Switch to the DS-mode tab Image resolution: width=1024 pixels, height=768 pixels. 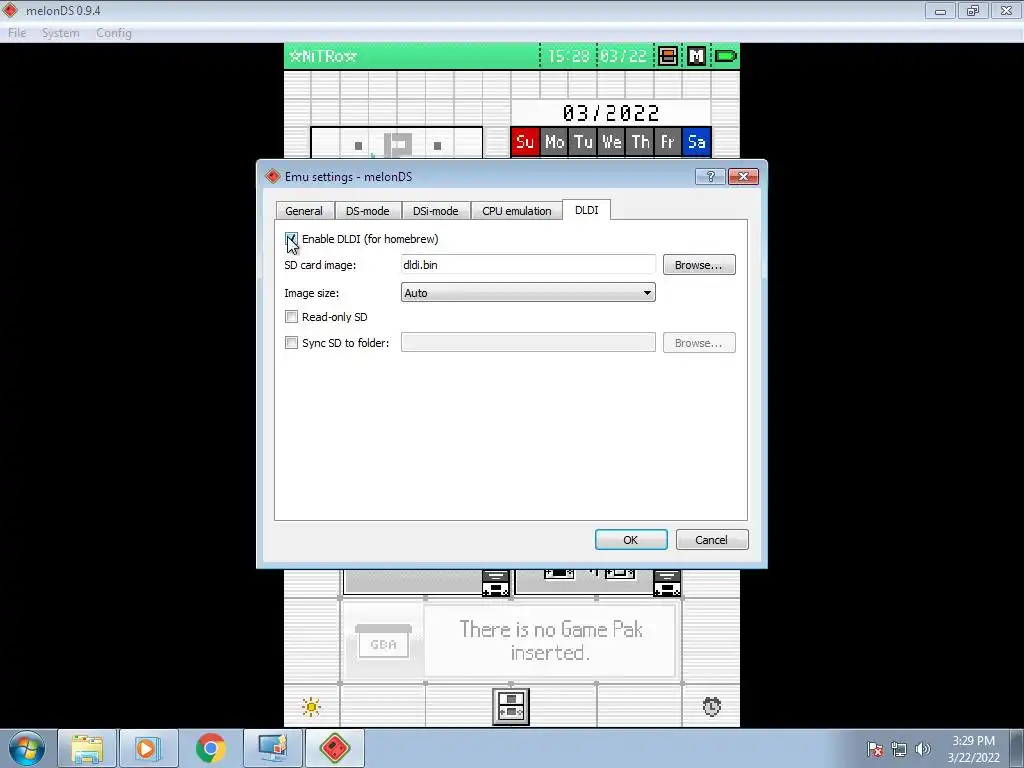tap(368, 211)
